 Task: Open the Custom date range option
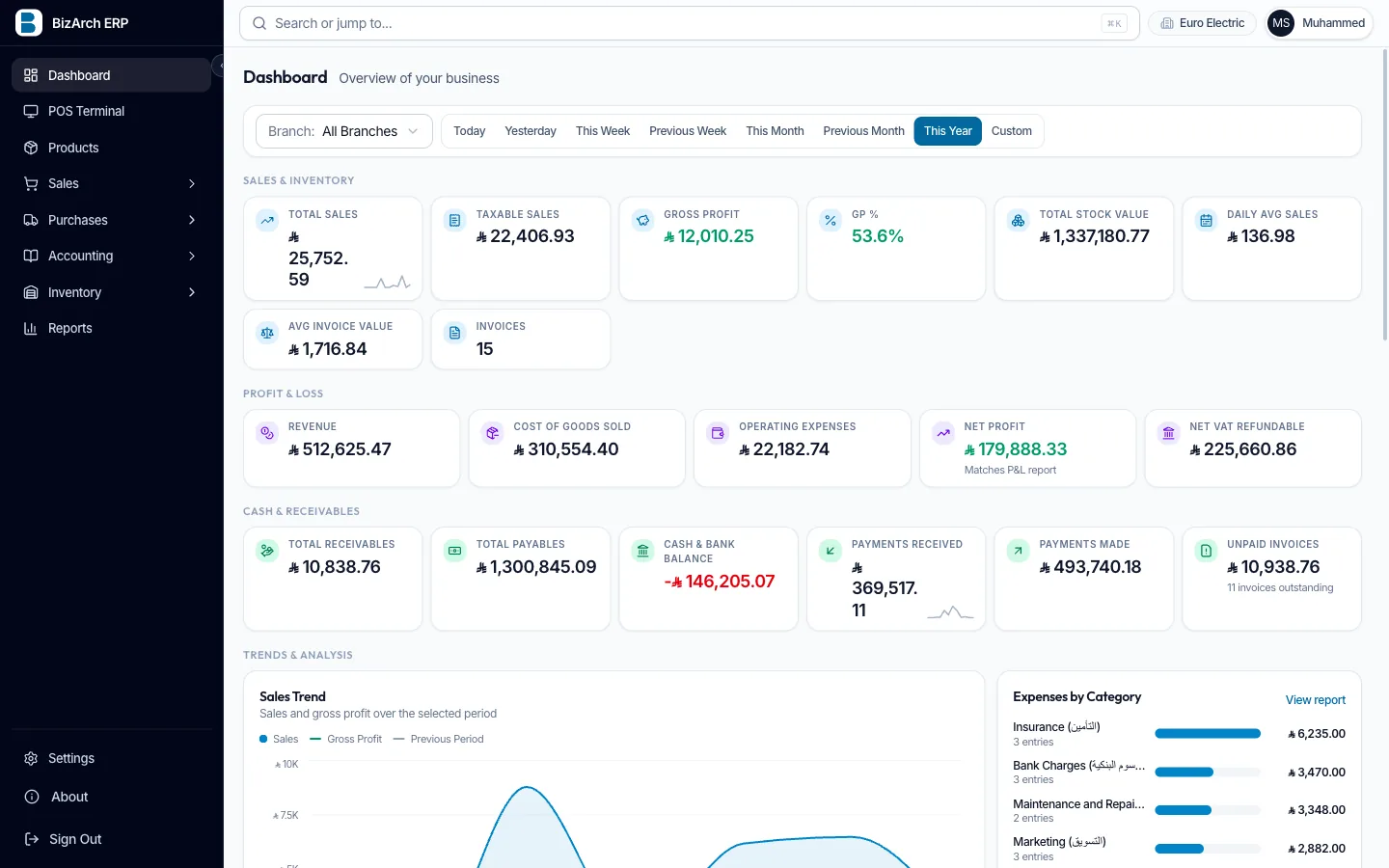[x=1012, y=131]
